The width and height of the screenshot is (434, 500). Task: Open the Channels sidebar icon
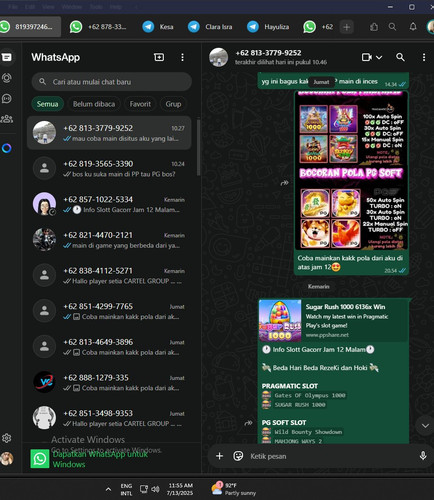(7, 99)
